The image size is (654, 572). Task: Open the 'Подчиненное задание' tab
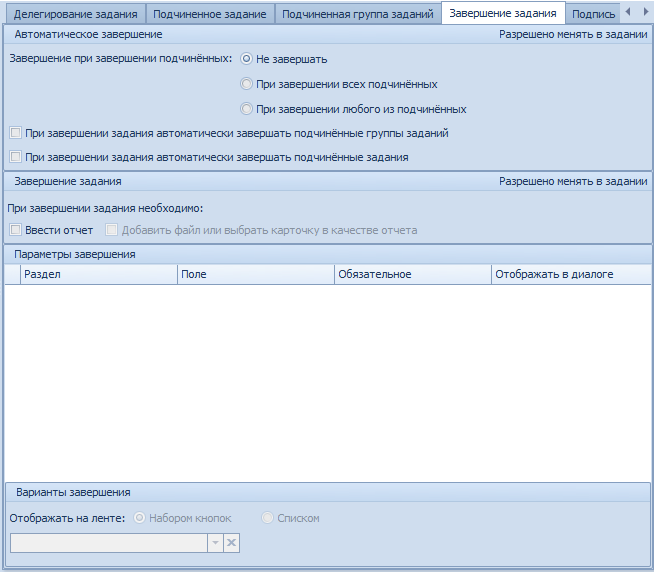210,14
